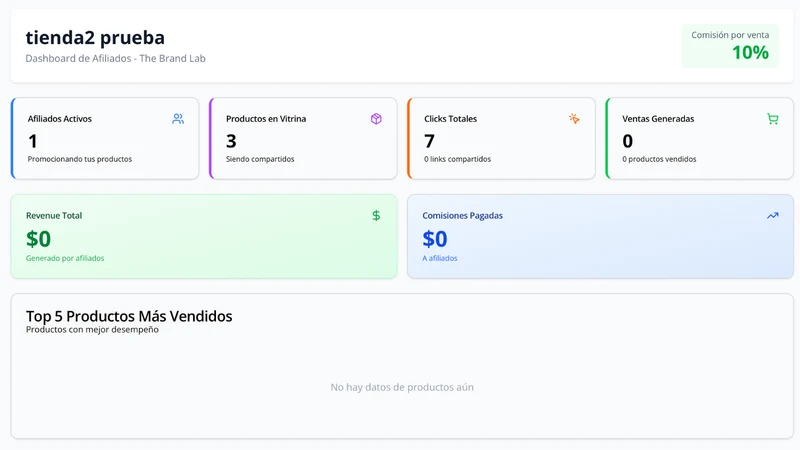Click the 10% commission value
This screenshot has height=450, width=800.
point(750,53)
